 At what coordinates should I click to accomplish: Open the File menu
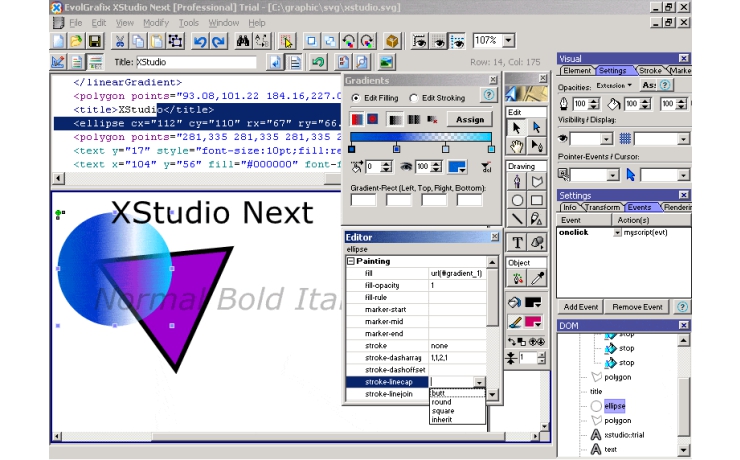click(x=76, y=23)
